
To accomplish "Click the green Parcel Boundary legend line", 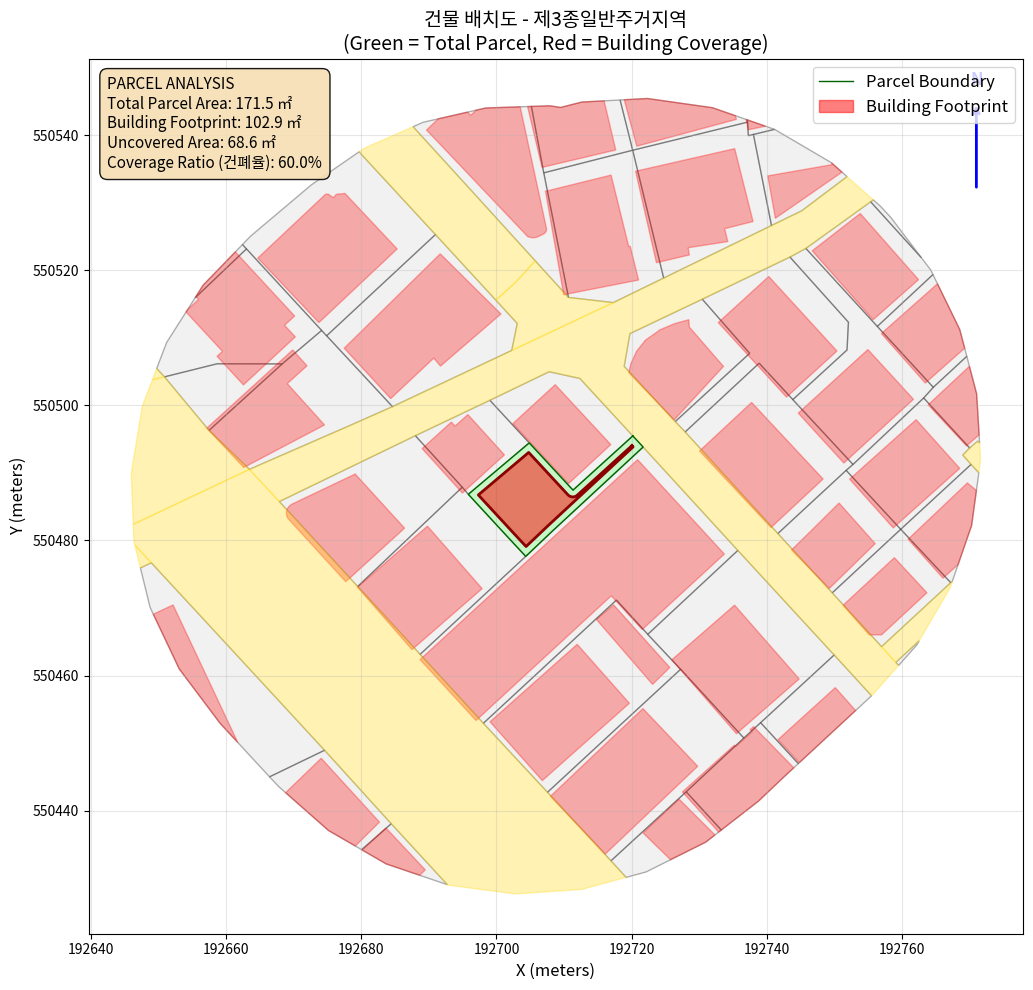I will coord(837,82).
